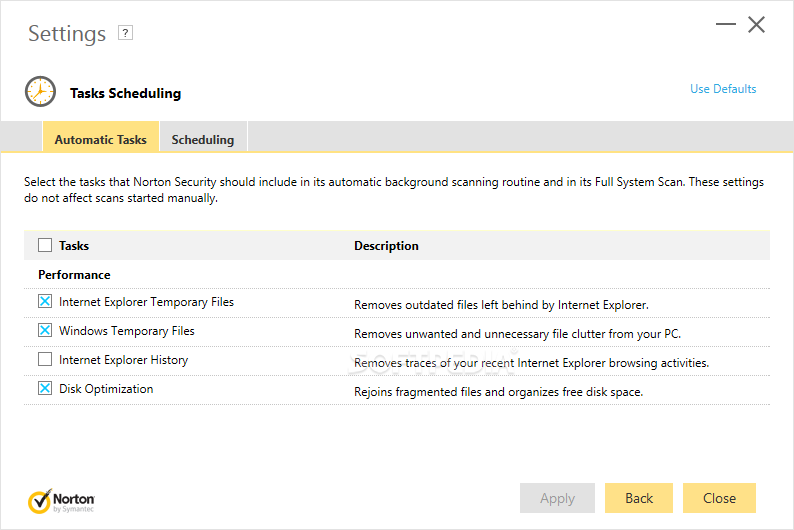Click the Performance category heading
Viewport: 794px width, 530px height.
coord(74,275)
